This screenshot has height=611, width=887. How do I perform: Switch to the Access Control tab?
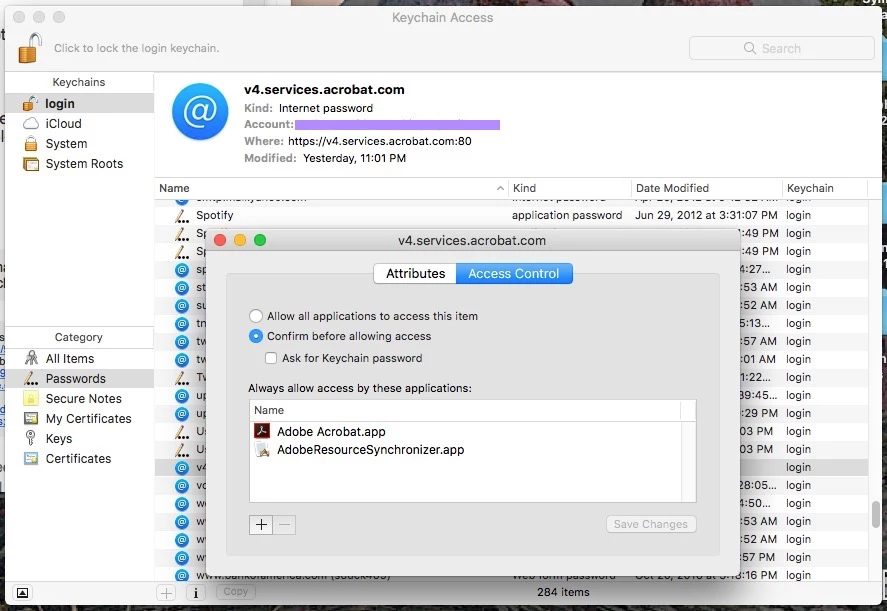coord(514,274)
